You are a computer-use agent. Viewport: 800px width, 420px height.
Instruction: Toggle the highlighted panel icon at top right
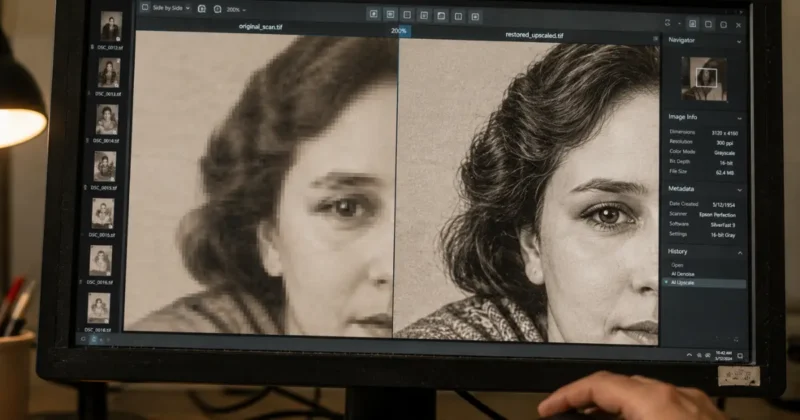692,23
